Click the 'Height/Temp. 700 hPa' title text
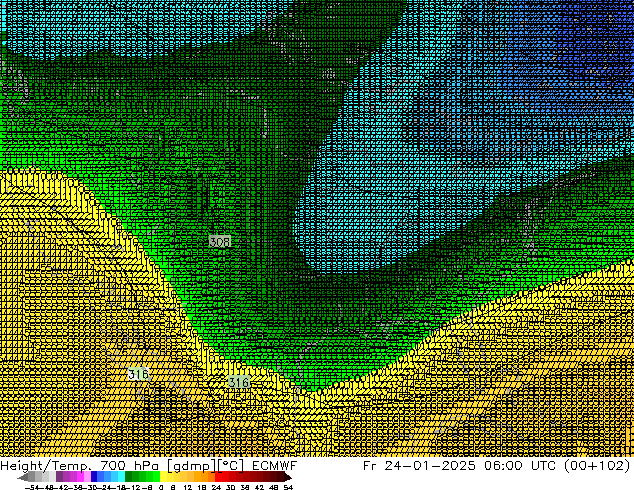 tap(79, 466)
